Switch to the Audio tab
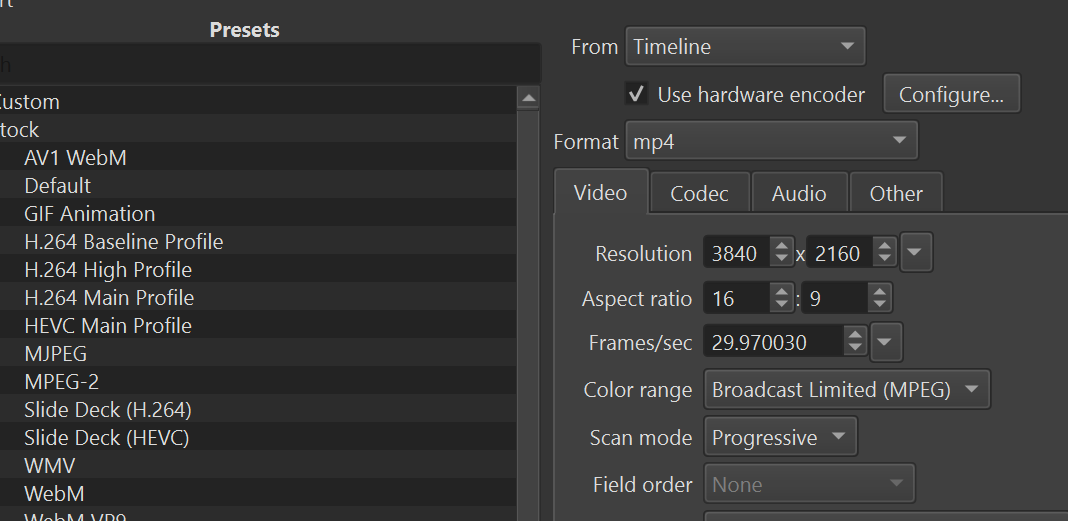 click(799, 194)
